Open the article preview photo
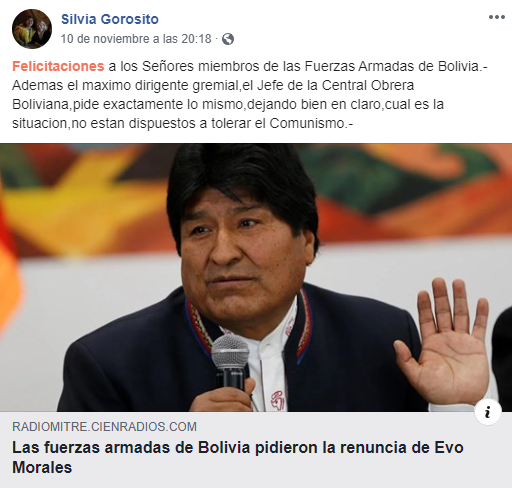Screen dimensions: 512x488 point(256,277)
